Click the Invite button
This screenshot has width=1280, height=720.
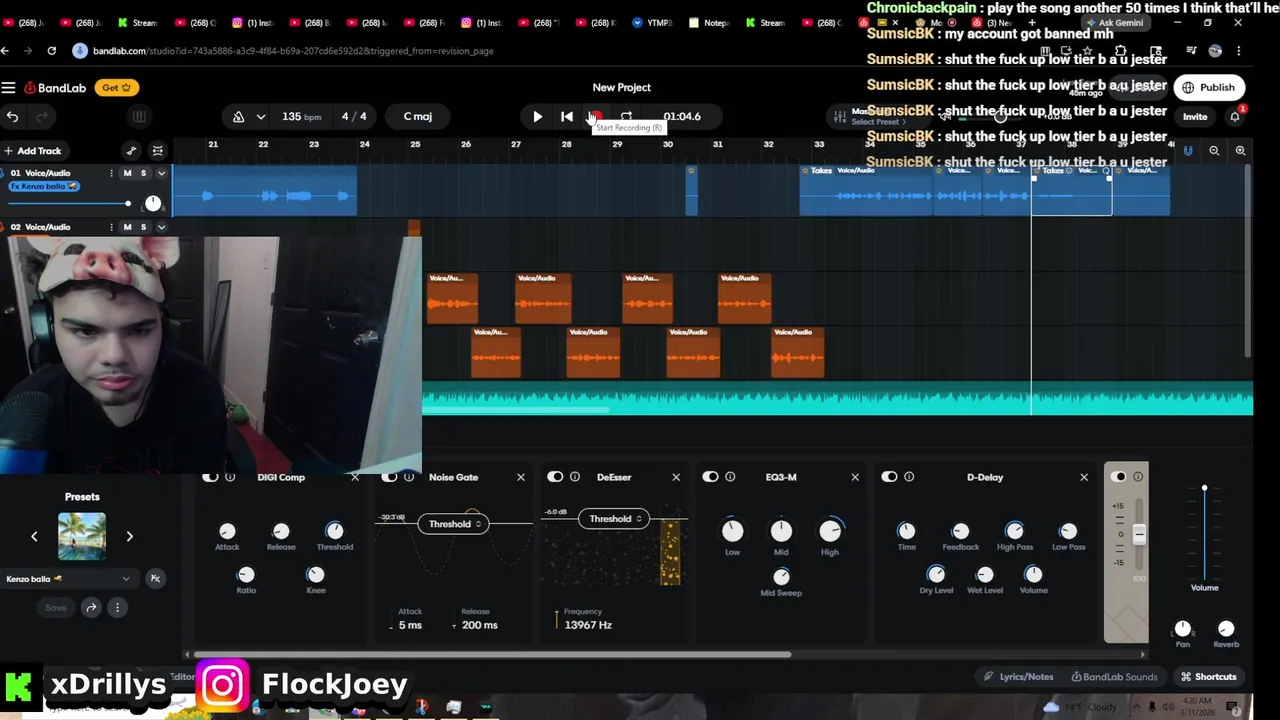pos(1195,117)
